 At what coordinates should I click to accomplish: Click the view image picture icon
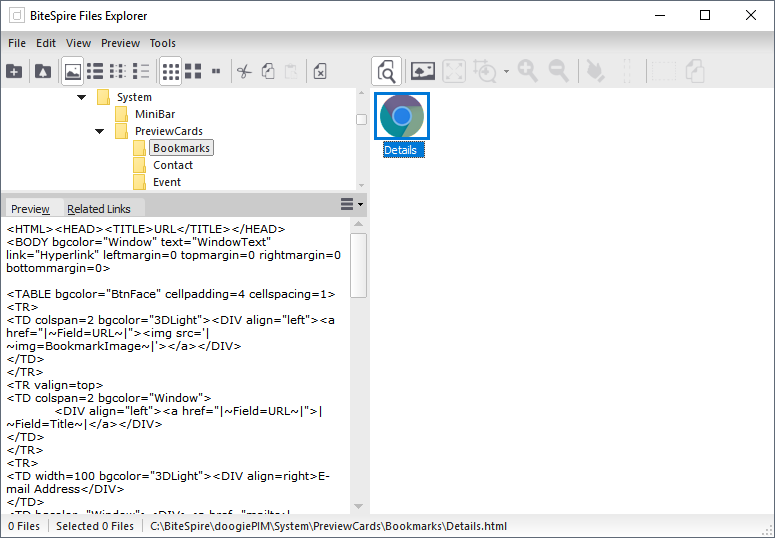click(423, 72)
